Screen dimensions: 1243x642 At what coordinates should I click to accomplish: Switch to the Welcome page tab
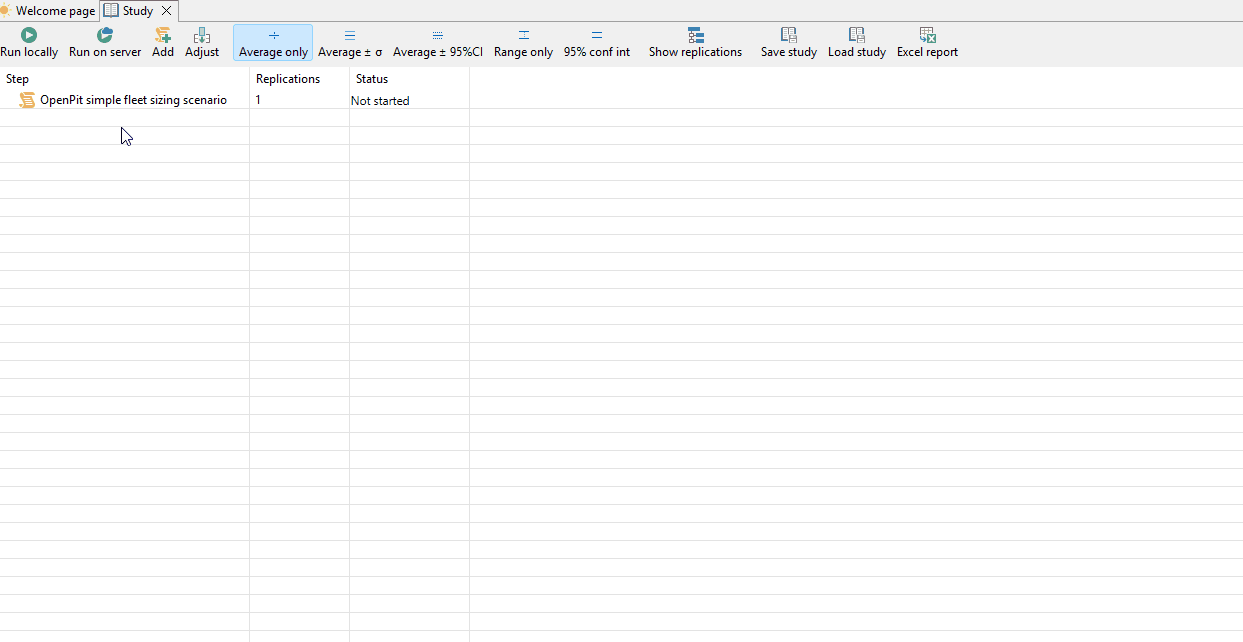pyautogui.click(x=49, y=11)
